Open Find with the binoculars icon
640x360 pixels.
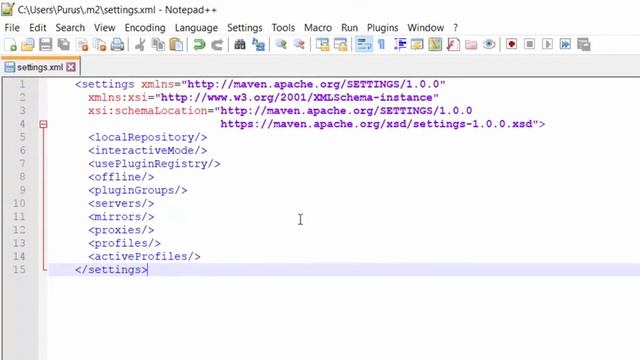coord(240,44)
